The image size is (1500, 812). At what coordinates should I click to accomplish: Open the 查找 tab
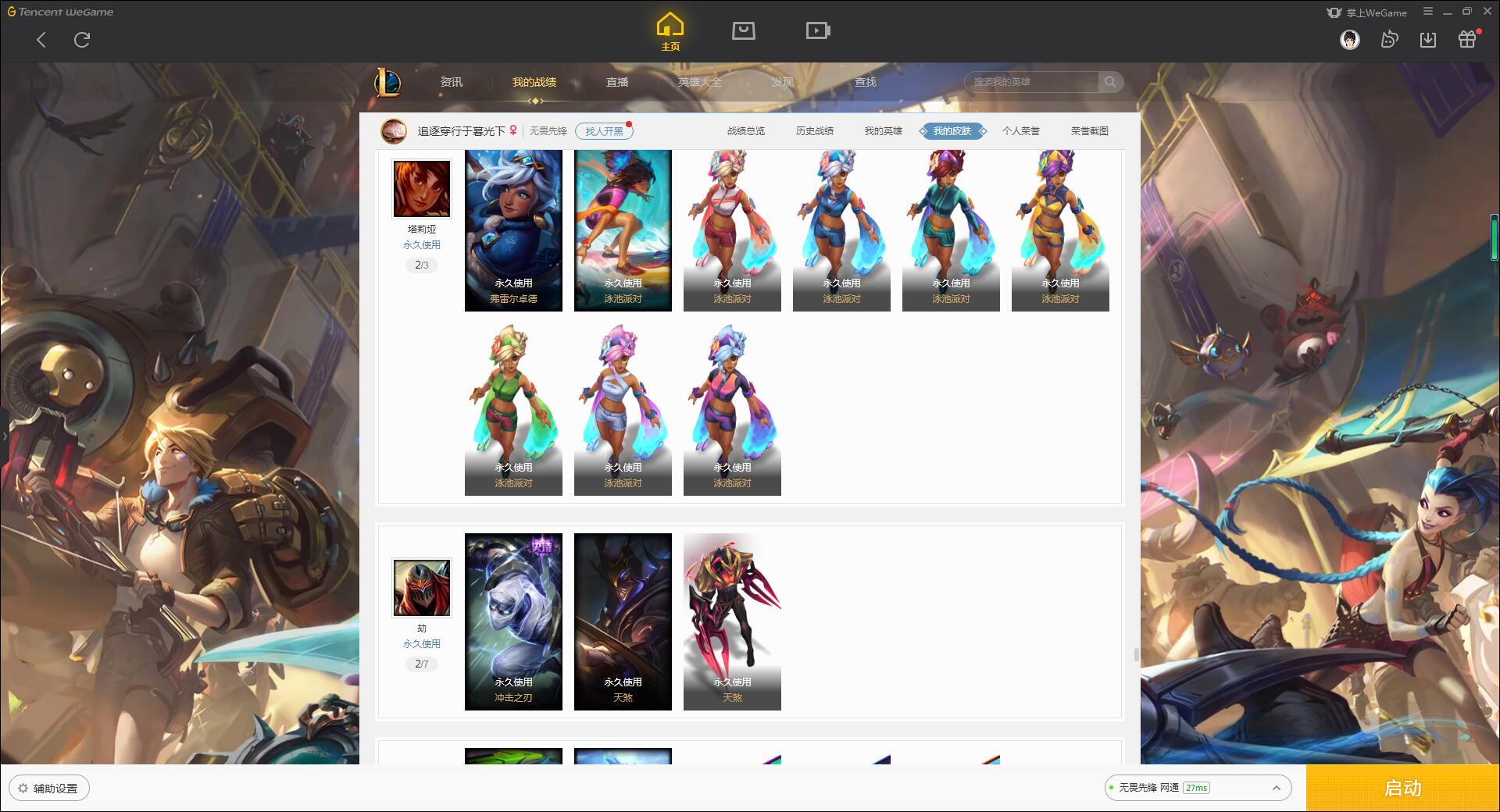point(866,82)
